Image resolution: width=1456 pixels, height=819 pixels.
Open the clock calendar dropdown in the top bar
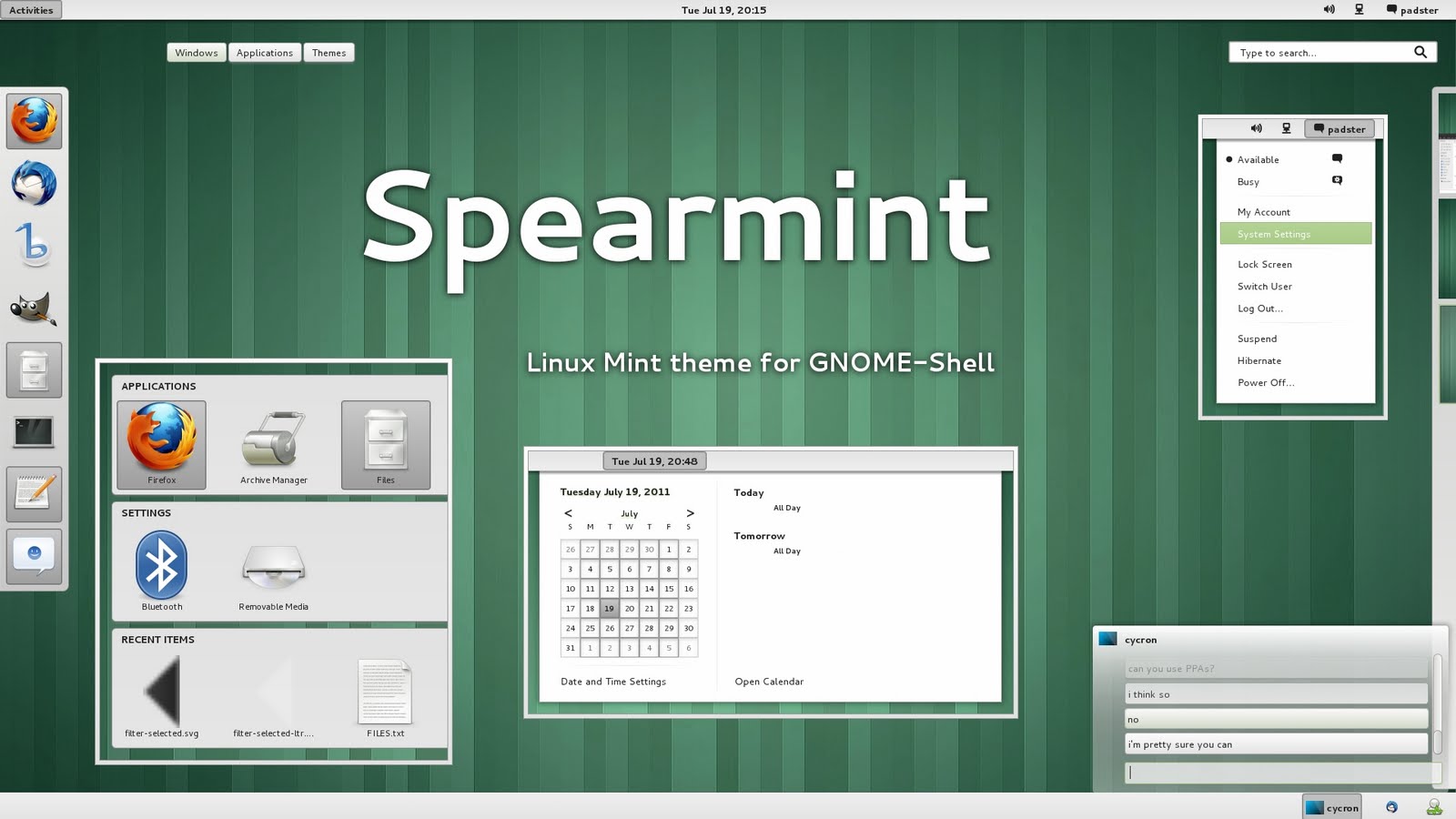(723, 10)
